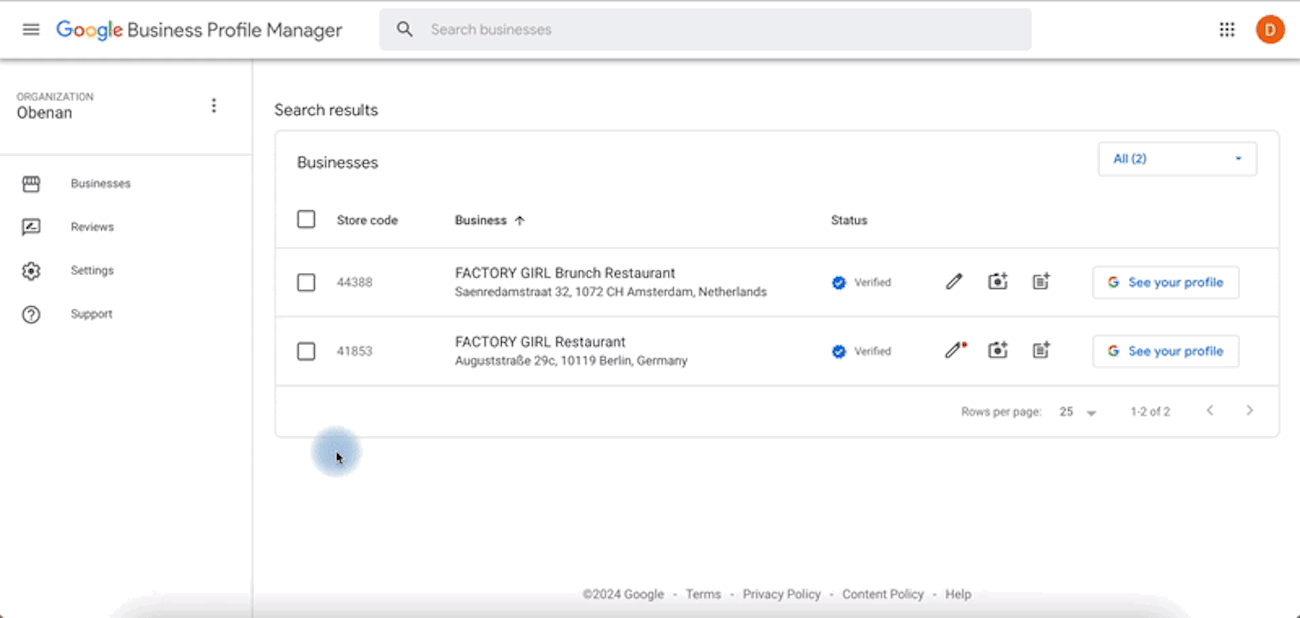Screen dimensions: 1300x618
Task: Open the Privacy Policy footer link
Action: (x=781, y=594)
